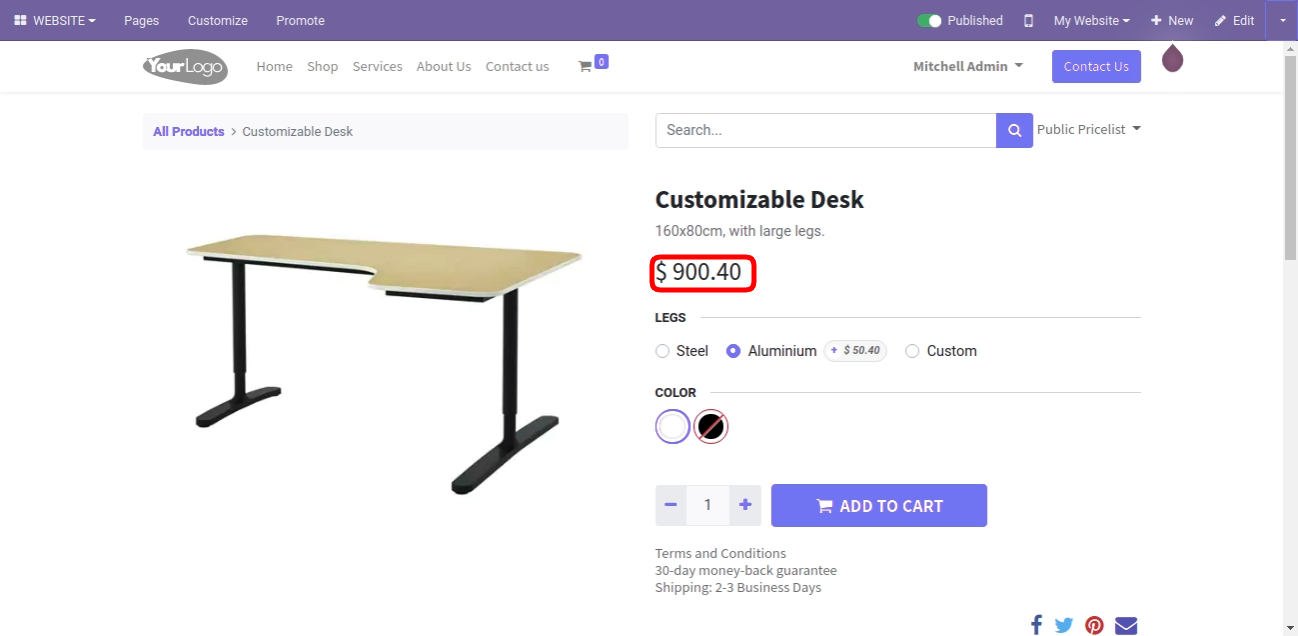Share product on Facebook
The height and width of the screenshot is (636, 1298).
[x=1036, y=625]
